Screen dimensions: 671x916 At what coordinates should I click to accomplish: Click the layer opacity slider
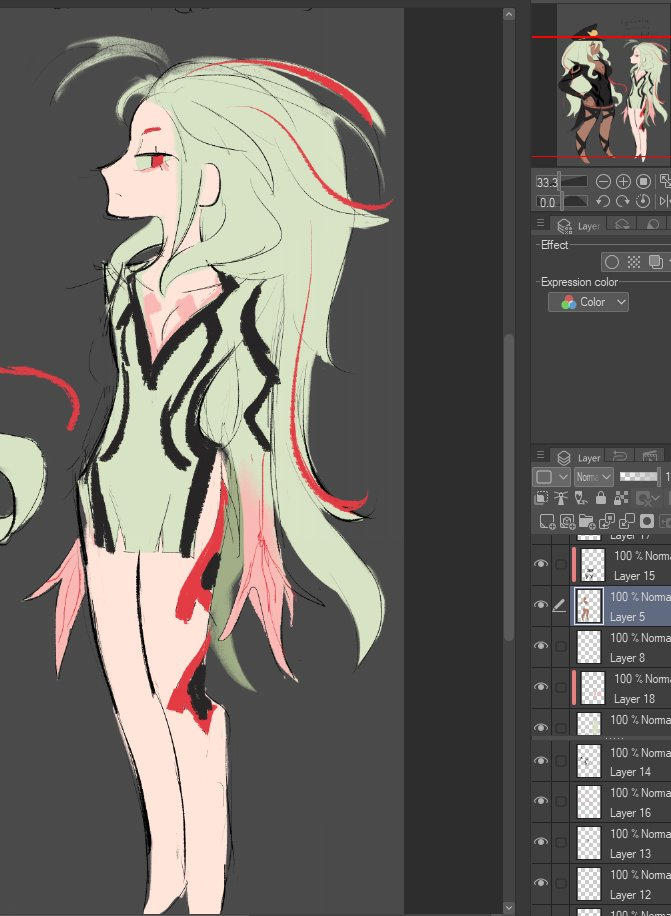(641, 477)
